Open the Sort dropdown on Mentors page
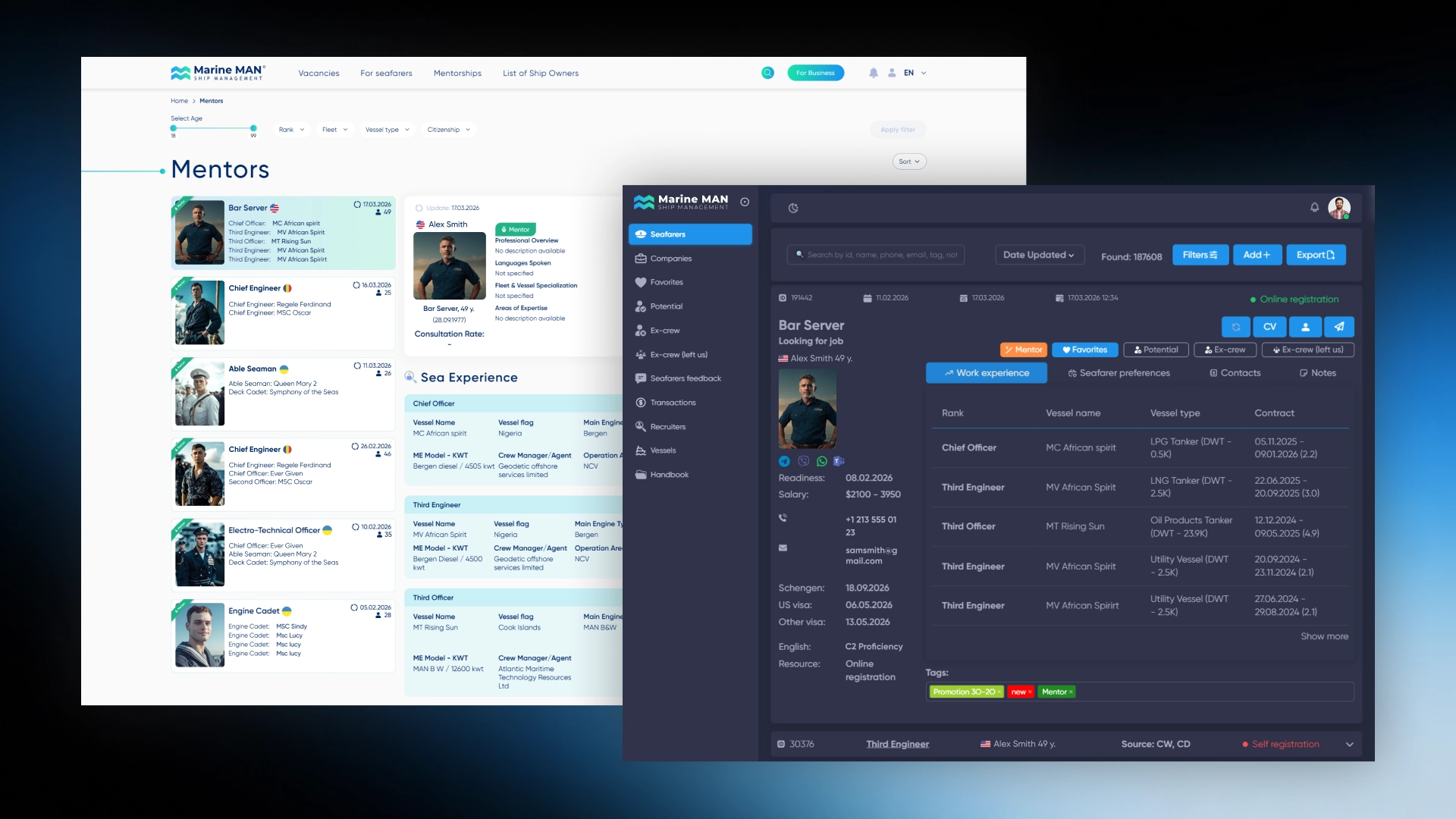The image size is (1456, 819). [x=909, y=162]
